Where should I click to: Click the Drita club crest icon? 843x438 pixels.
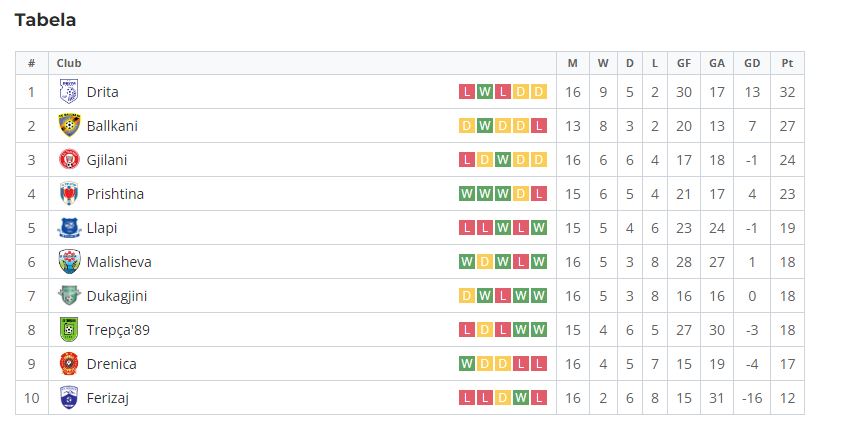pyautogui.click(x=69, y=91)
